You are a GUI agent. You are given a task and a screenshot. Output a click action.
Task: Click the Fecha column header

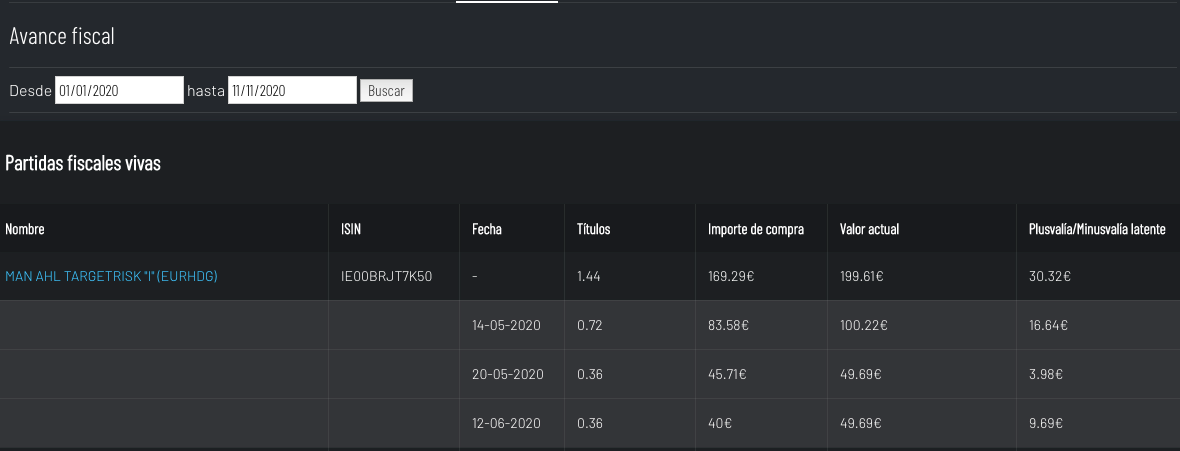point(487,229)
